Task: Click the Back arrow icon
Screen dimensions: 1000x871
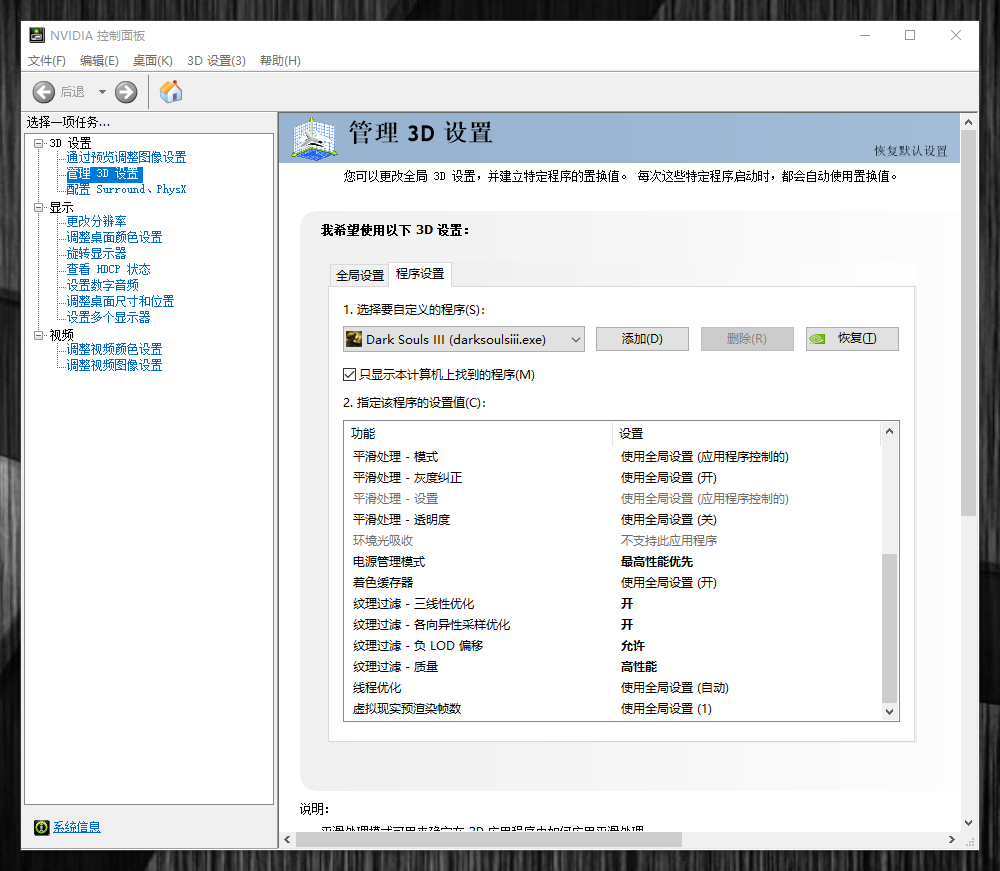Action: [43, 92]
